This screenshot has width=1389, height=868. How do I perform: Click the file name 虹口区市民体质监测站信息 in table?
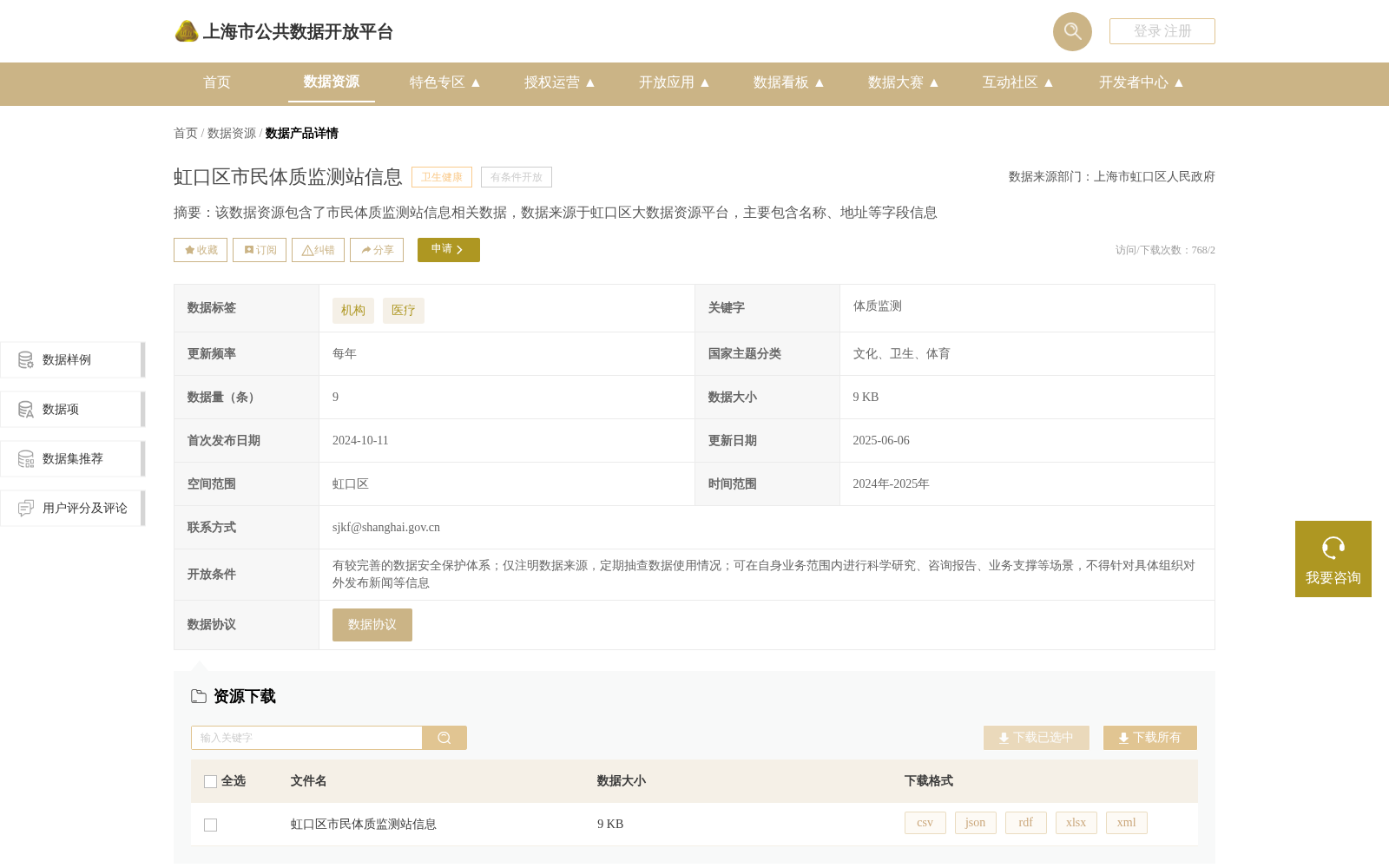click(364, 825)
